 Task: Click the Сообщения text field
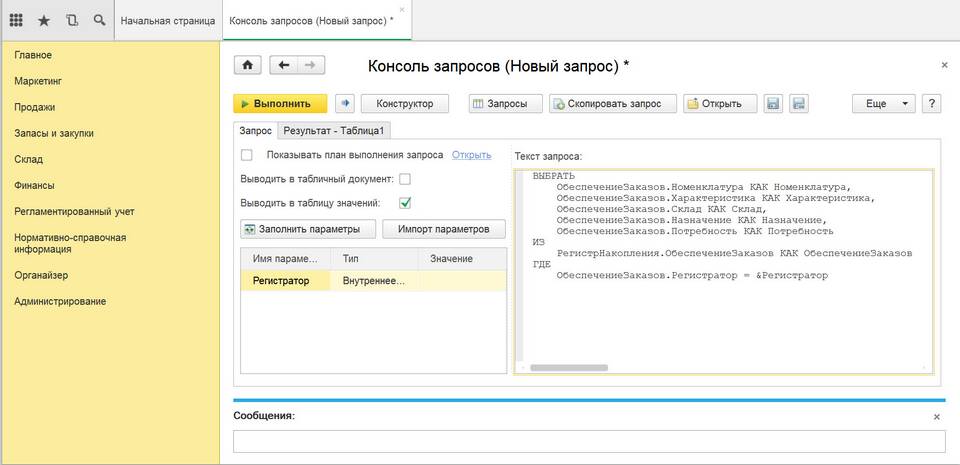589,441
